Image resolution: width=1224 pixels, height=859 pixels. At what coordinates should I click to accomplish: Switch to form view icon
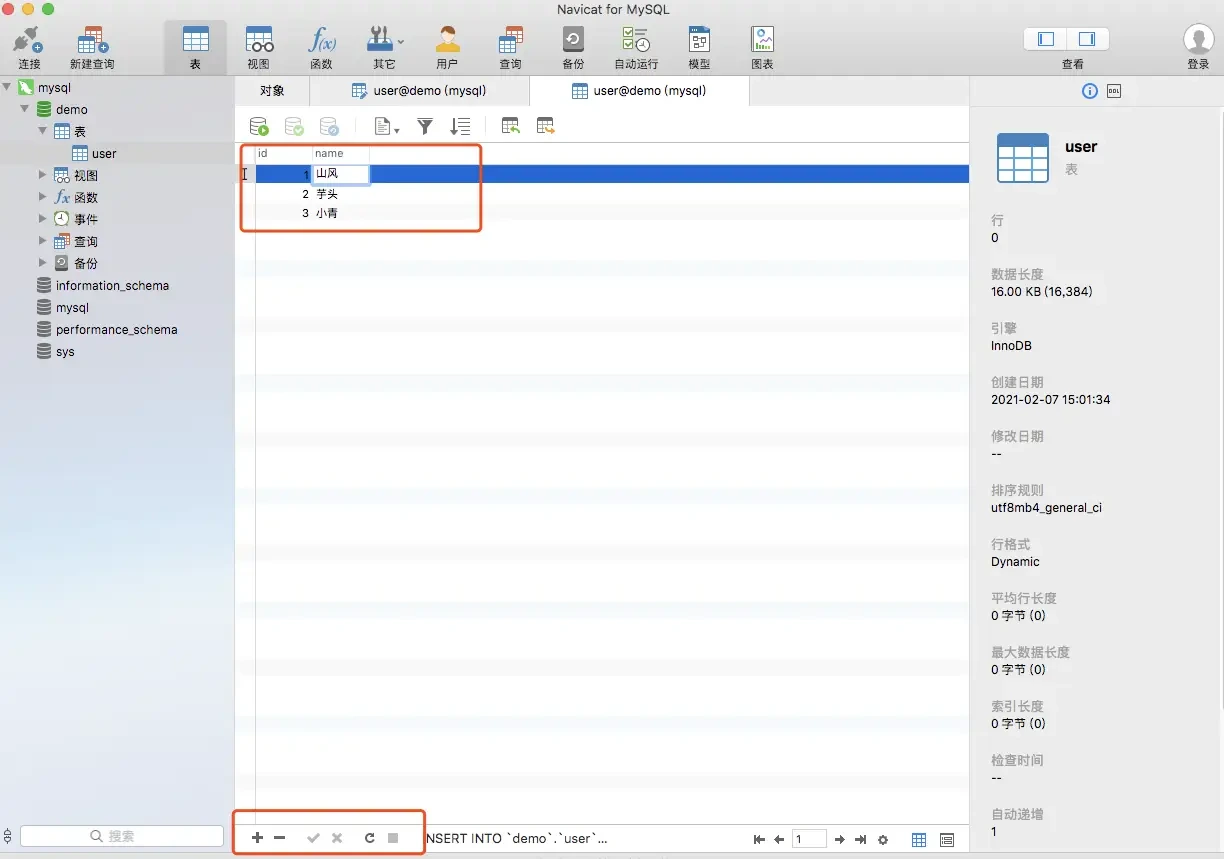[947, 840]
